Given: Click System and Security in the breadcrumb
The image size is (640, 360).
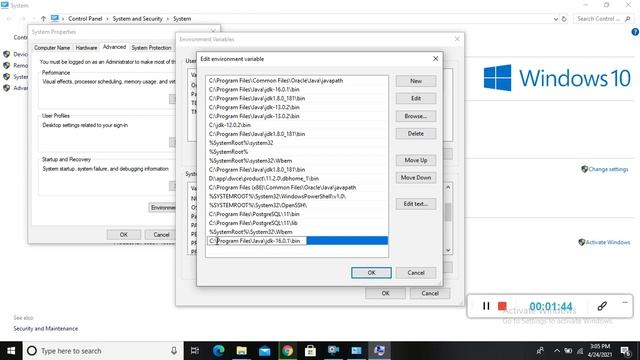Looking at the screenshot, I should click(138, 19).
